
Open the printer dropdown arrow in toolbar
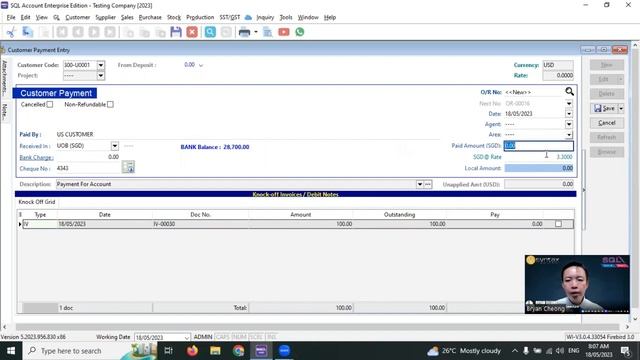click(256, 32)
